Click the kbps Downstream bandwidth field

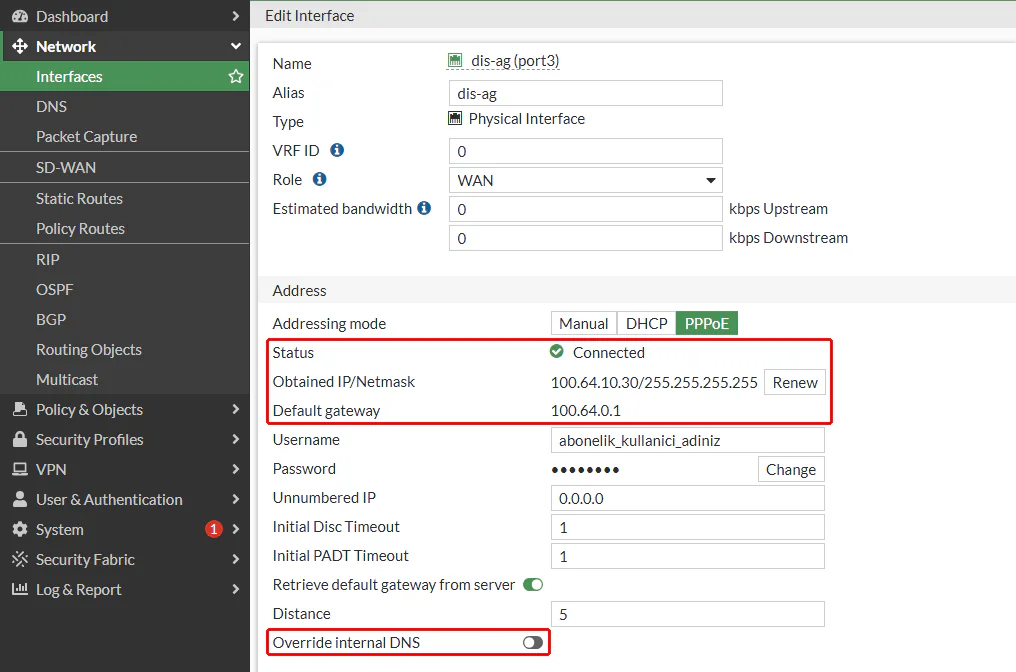click(586, 238)
